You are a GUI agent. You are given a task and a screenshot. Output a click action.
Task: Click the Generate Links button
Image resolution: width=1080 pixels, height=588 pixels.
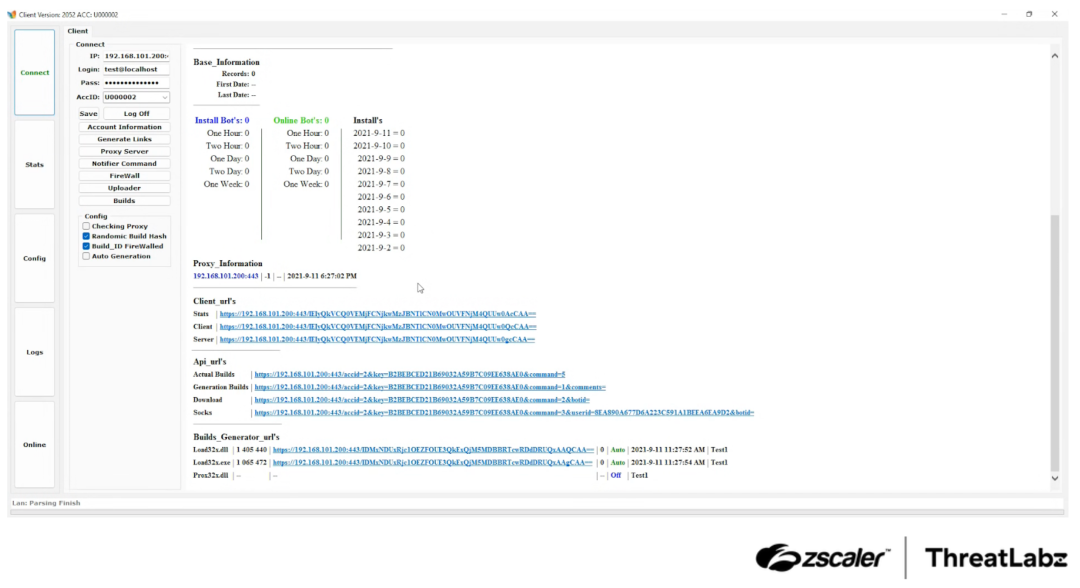point(125,139)
